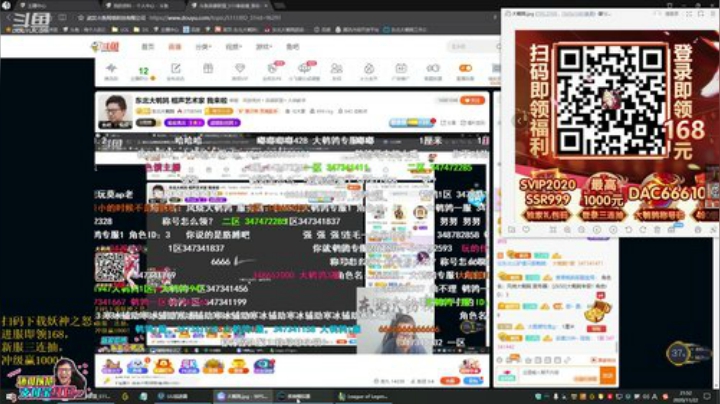Expand the 分类 dropdown in Douyu header

coord(203,47)
